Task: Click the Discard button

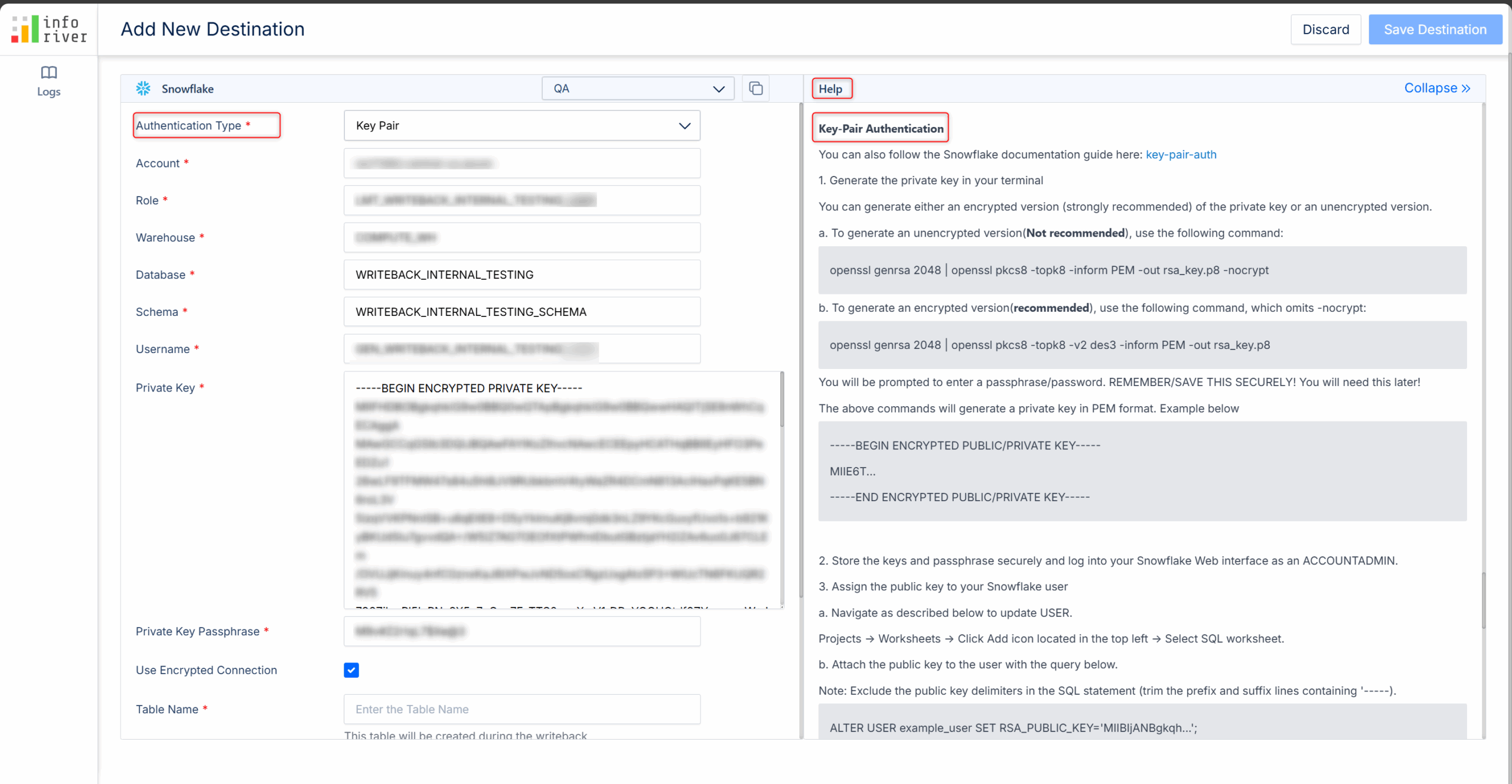Action: point(1325,30)
